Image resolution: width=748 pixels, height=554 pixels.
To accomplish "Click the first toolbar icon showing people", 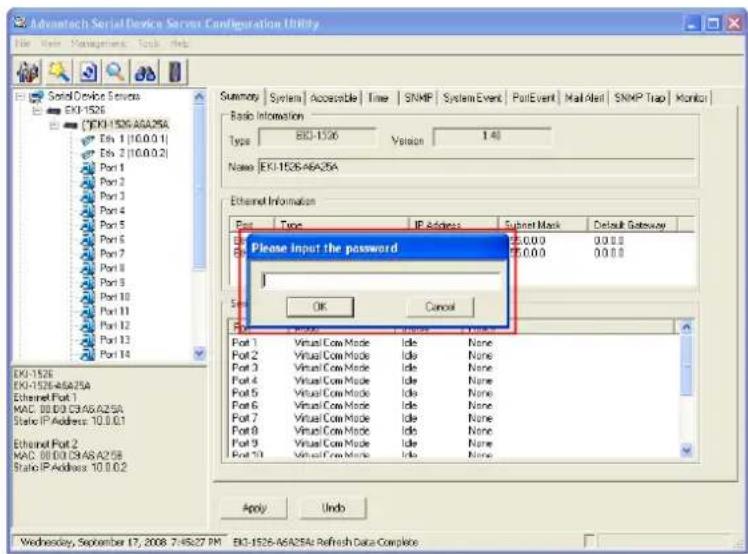I will coord(29,73).
